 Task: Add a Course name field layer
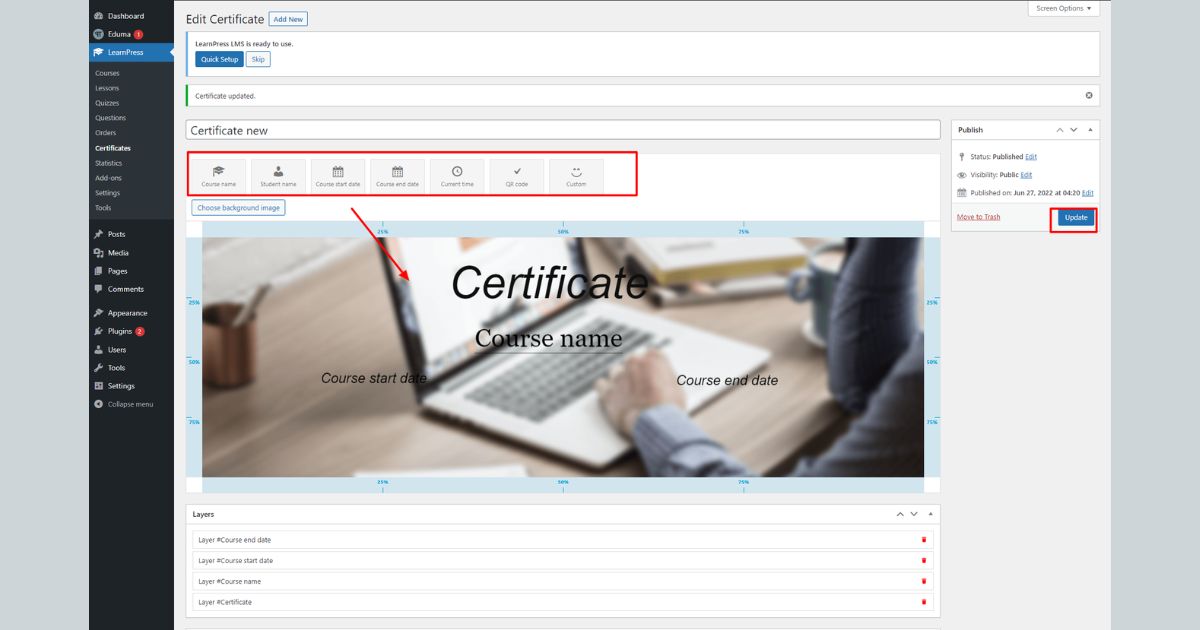[x=218, y=176]
